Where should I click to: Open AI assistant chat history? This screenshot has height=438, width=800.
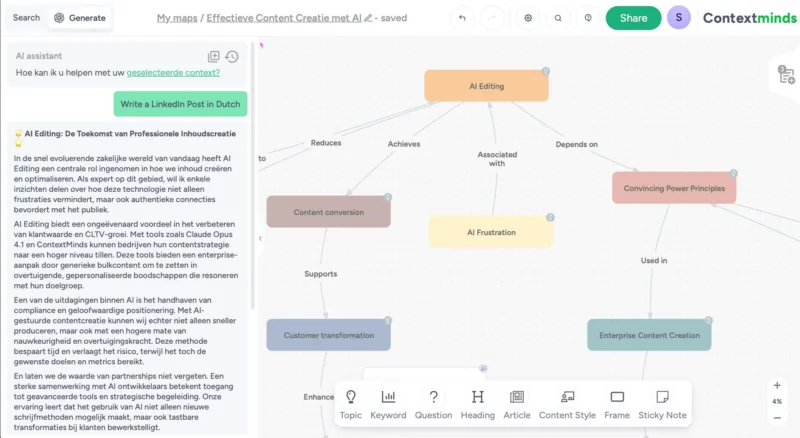[x=232, y=57]
